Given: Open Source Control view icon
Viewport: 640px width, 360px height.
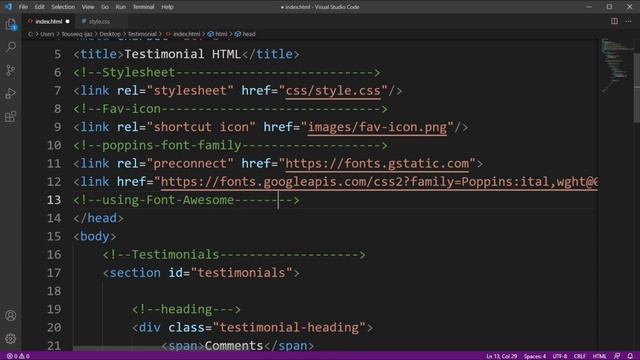Looking at the screenshot, I should [x=11, y=70].
